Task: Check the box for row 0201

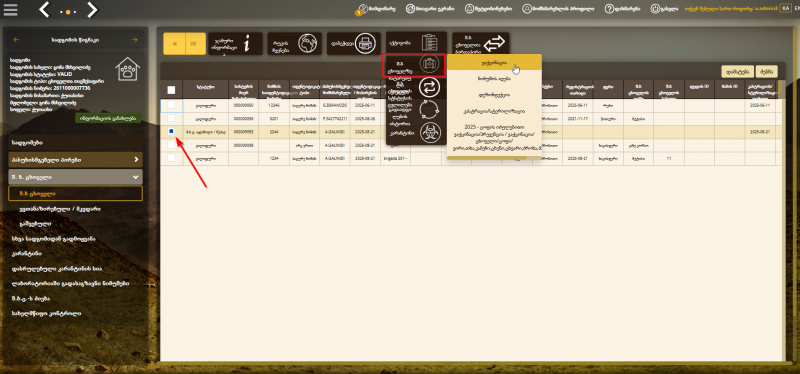Action: click(x=171, y=118)
